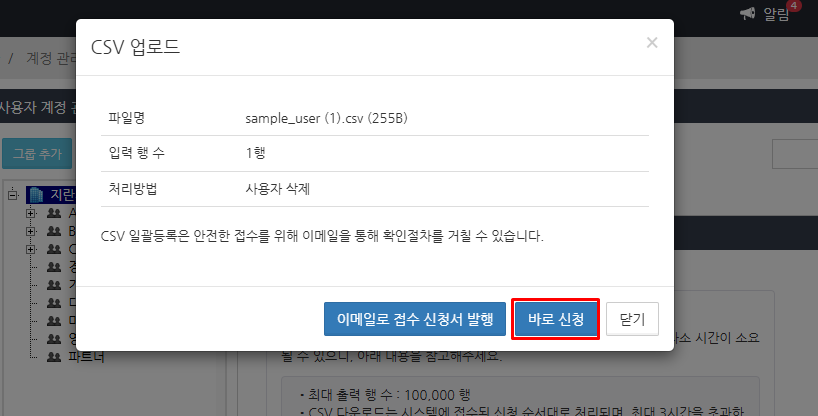Viewport: 818px width, 416px height.
Task: Click the group icon beside node A
Action: tap(54, 213)
